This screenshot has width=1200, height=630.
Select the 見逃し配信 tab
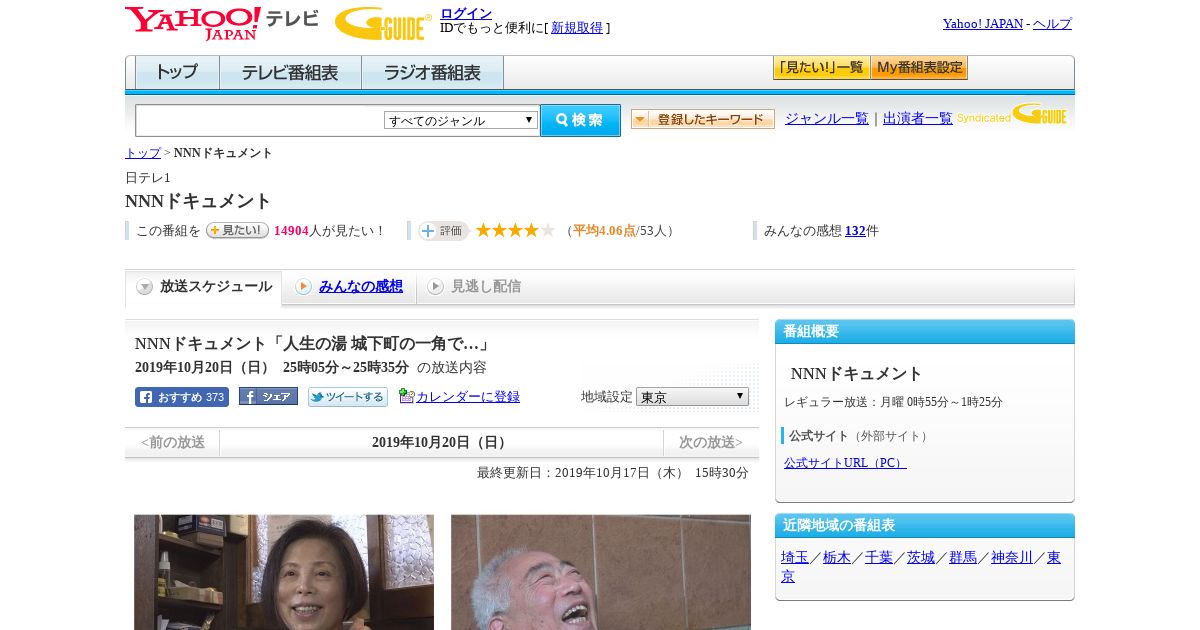474,287
